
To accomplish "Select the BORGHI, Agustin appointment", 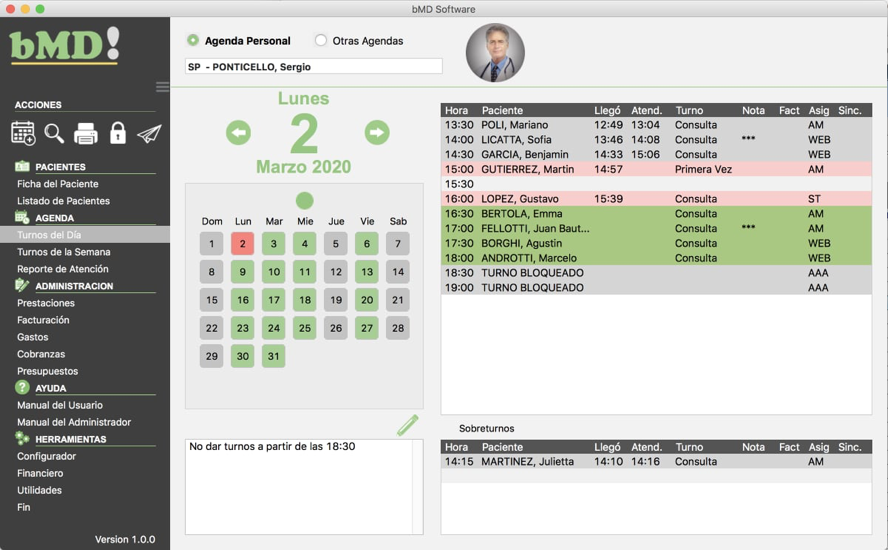I will pyautogui.click(x=656, y=243).
